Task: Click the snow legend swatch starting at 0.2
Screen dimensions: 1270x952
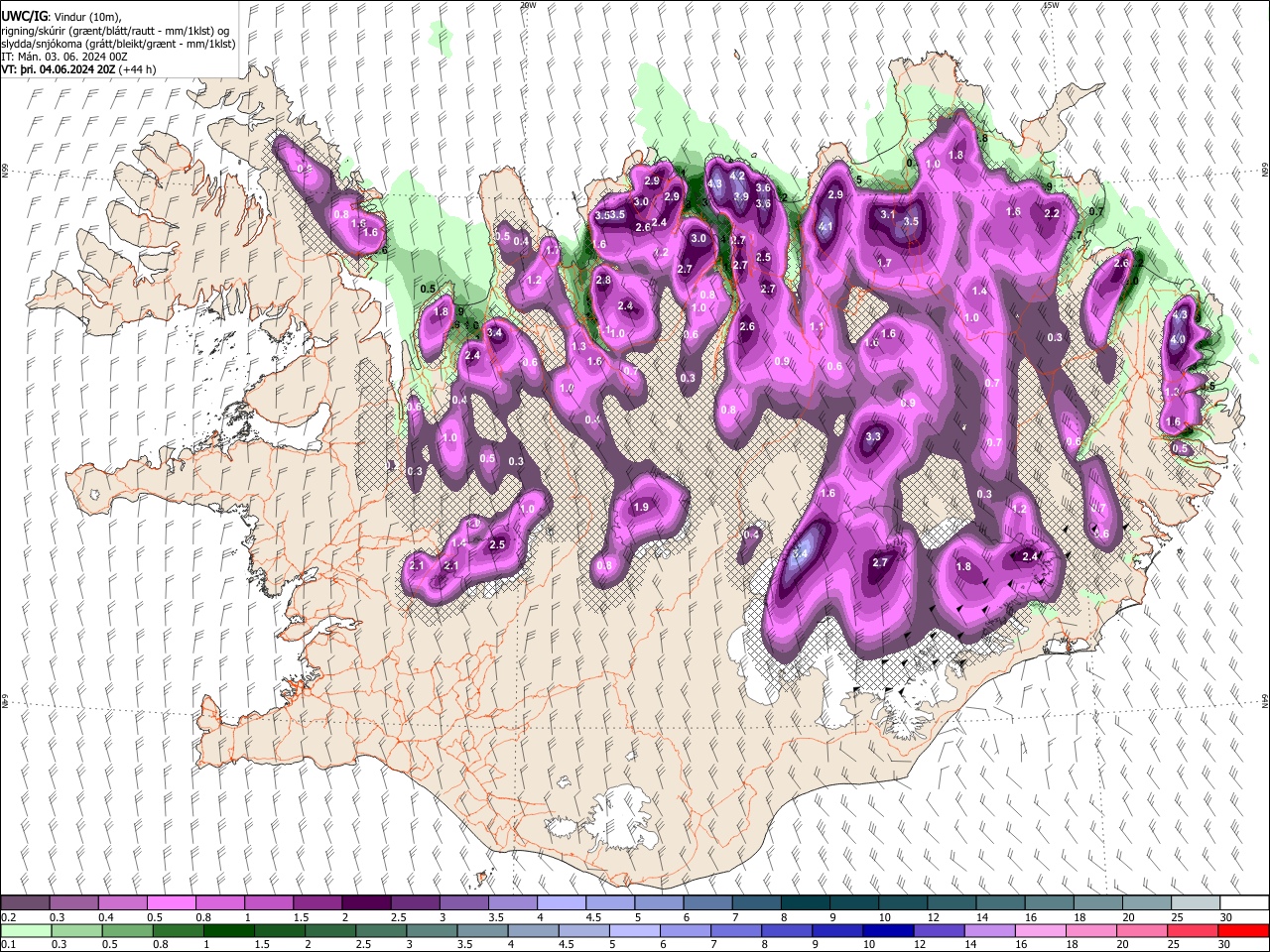Action: 25,903
